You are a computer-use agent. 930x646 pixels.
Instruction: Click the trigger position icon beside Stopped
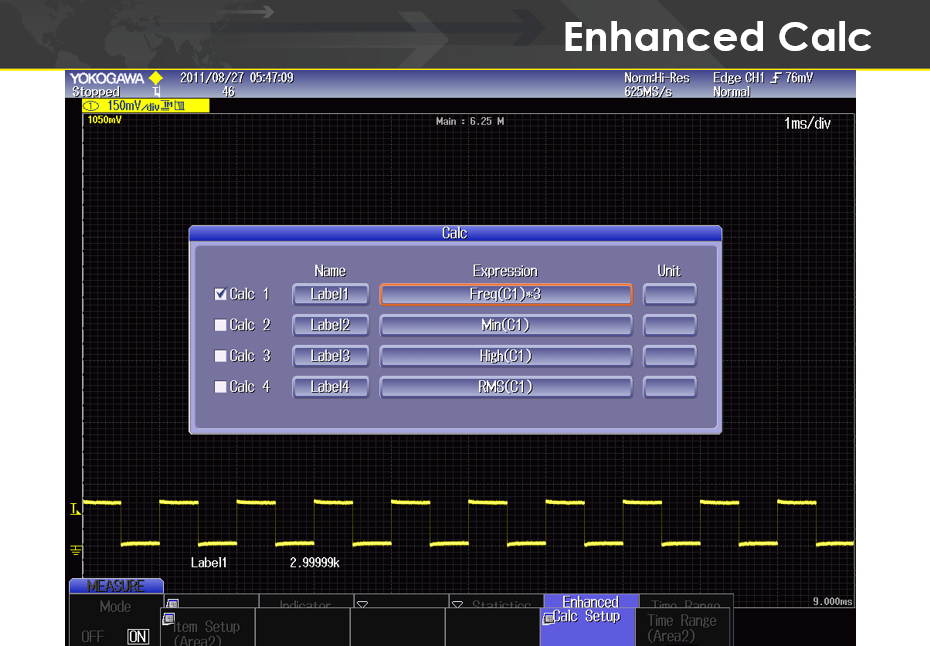pos(157,92)
